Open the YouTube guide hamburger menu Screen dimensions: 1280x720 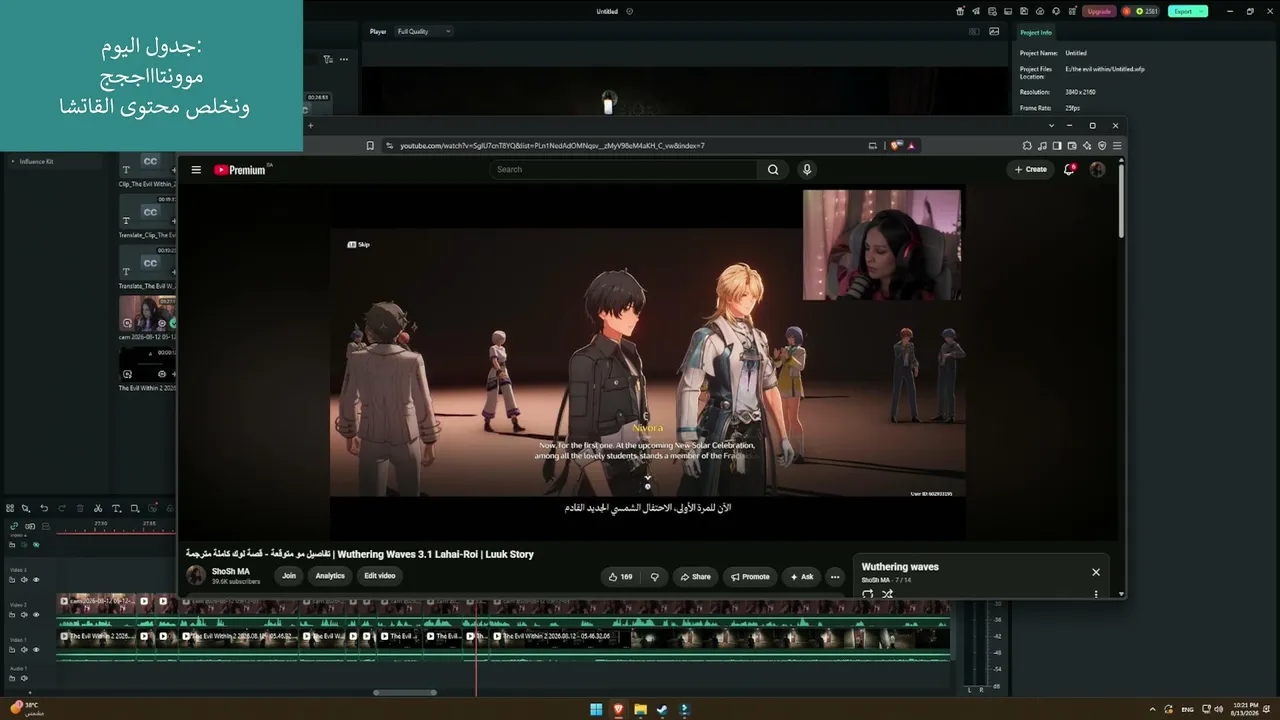coord(196,170)
